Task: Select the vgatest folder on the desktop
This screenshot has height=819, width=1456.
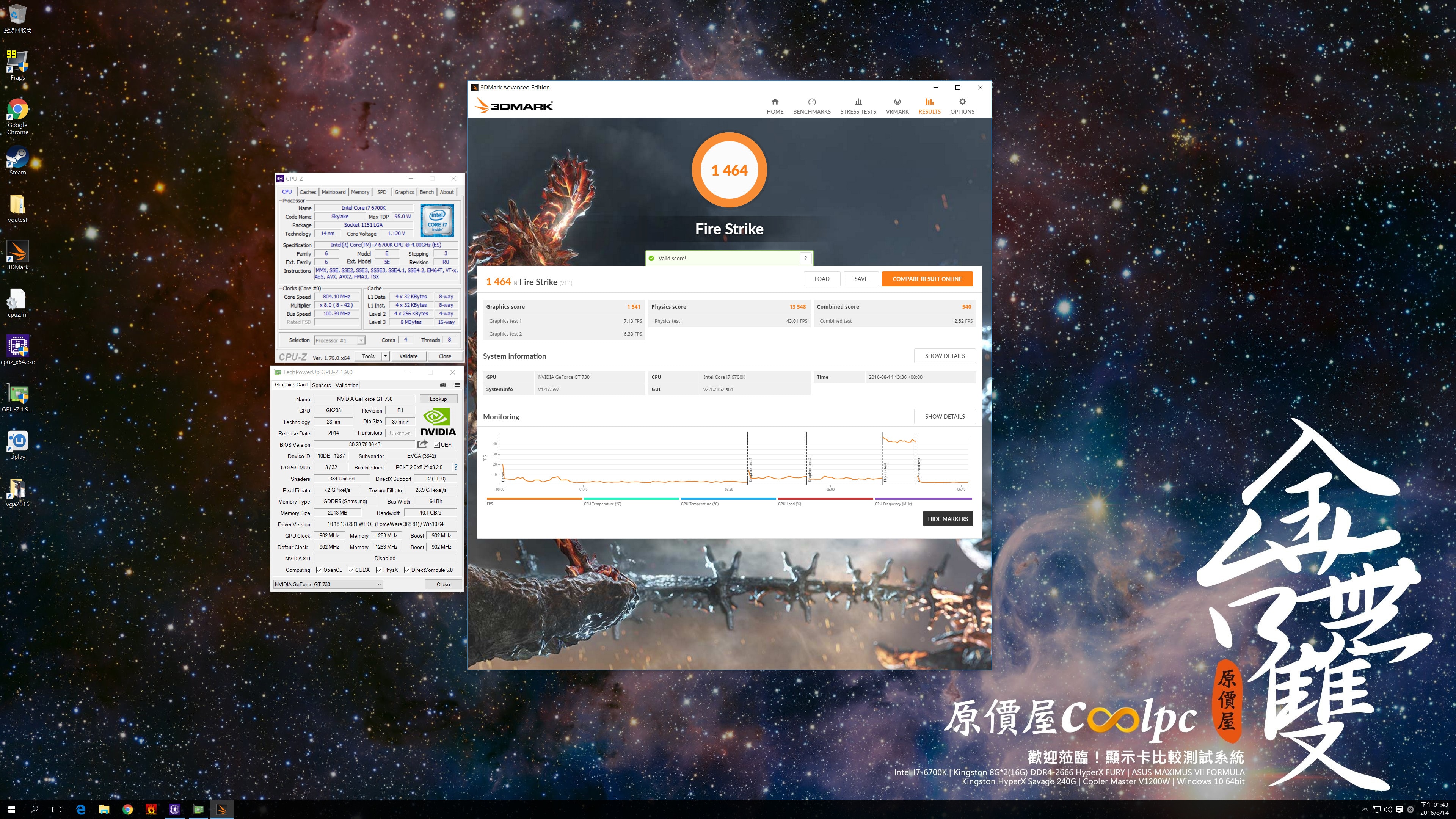Action: [17, 208]
